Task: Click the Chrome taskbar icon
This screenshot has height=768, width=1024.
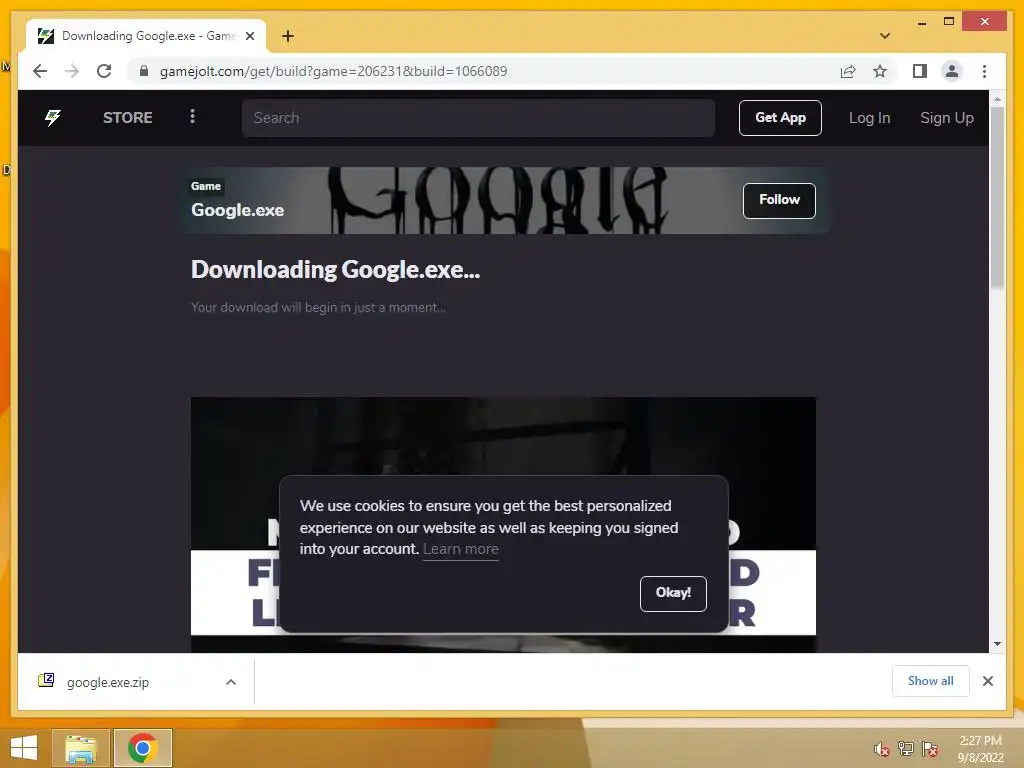Action: coord(142,748)
